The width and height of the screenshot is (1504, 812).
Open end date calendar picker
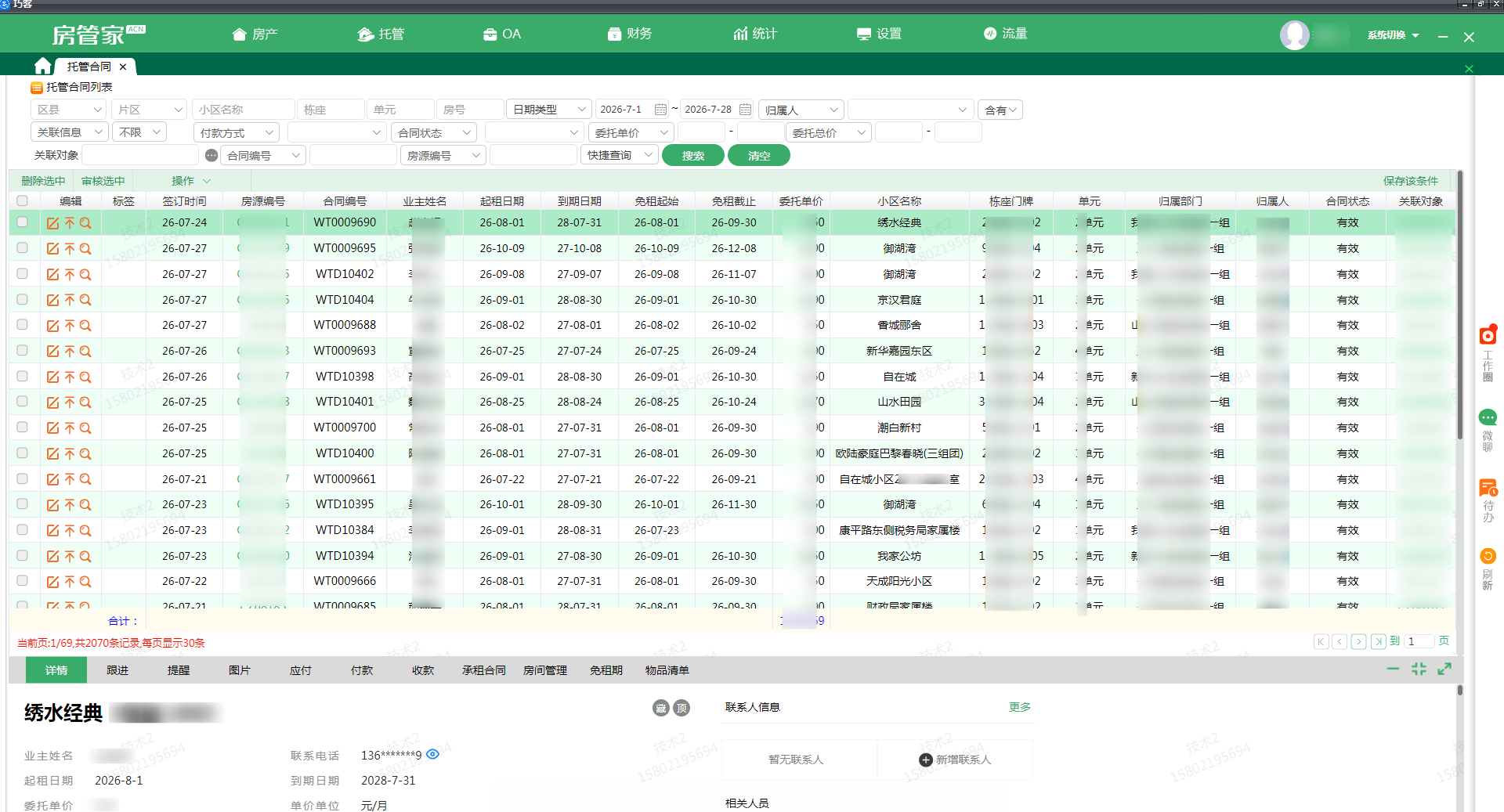[x=745, y=110]
